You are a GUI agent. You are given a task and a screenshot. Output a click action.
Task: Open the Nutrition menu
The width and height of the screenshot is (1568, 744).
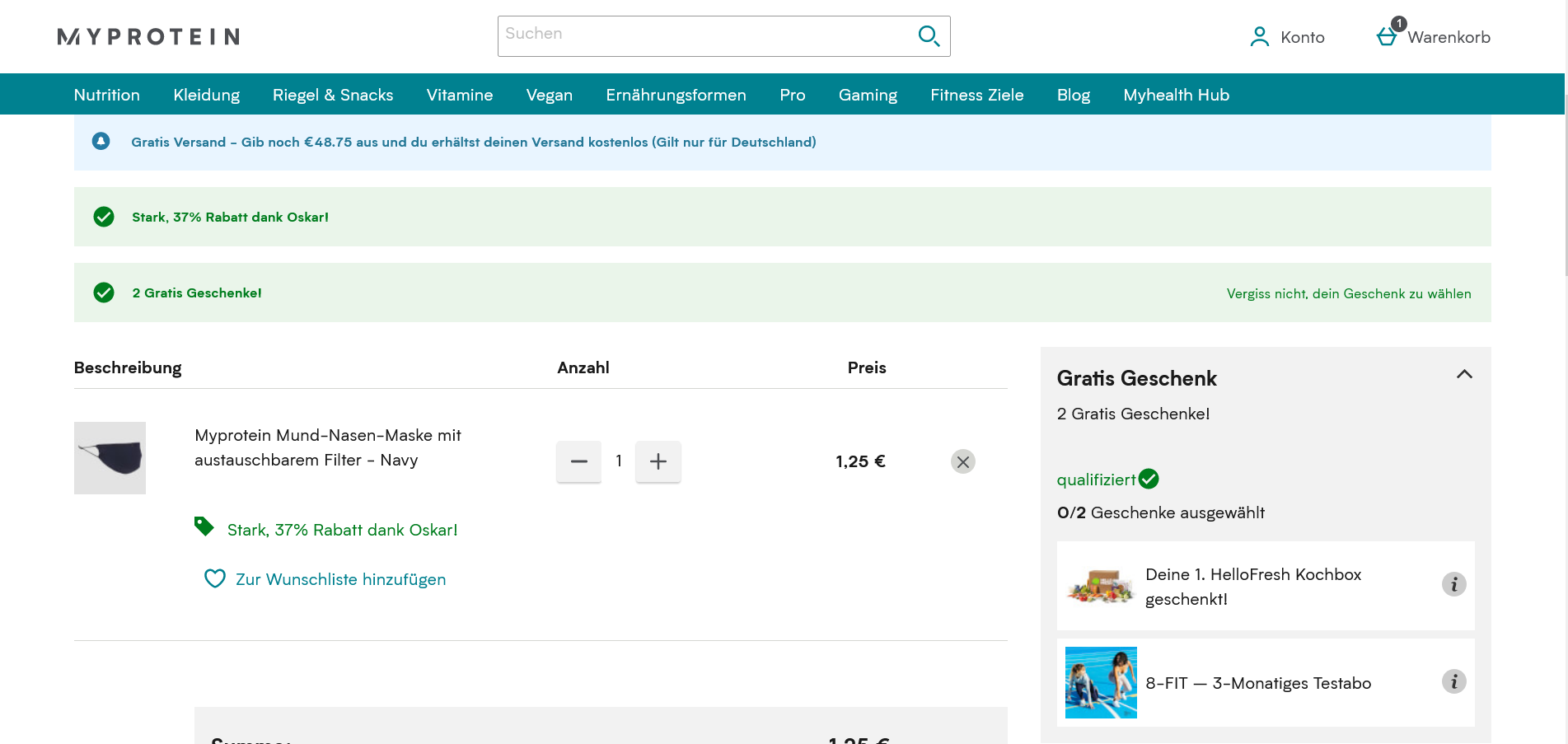(x=107, y=95)
